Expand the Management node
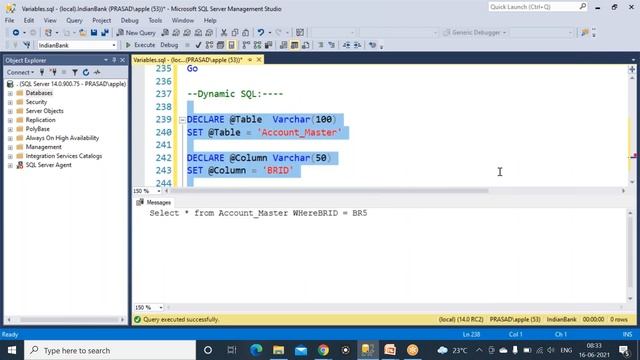This screenshot has width=640, height=360. tap(10, 147)
